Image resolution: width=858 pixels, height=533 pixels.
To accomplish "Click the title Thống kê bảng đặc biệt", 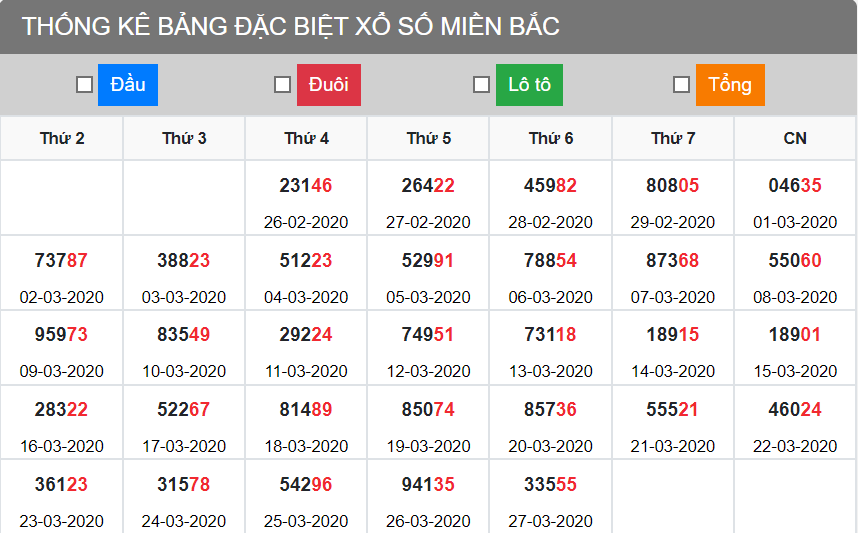I will click(290, 27).
